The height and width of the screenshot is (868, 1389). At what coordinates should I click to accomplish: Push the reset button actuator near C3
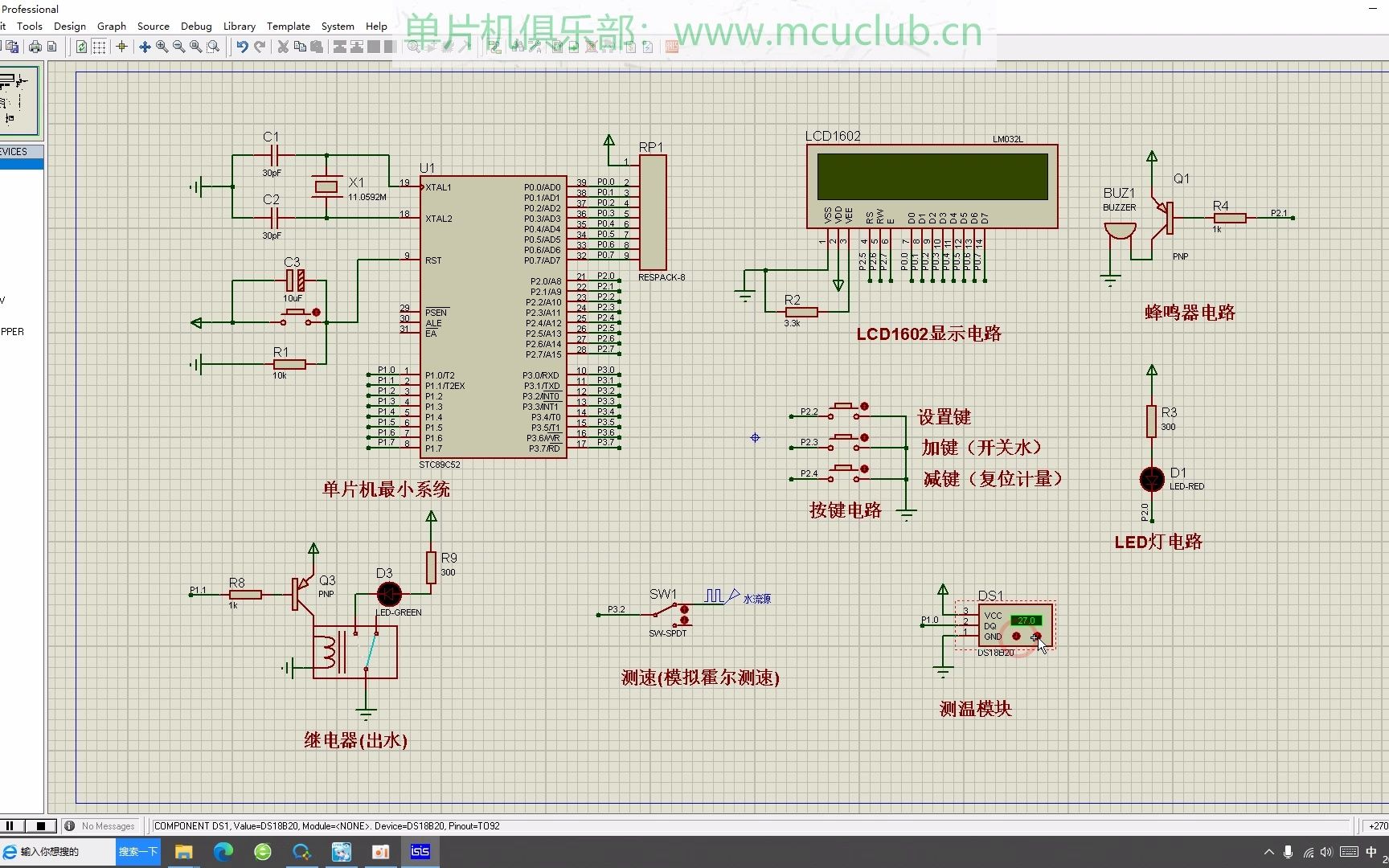(x=316, y=313)
